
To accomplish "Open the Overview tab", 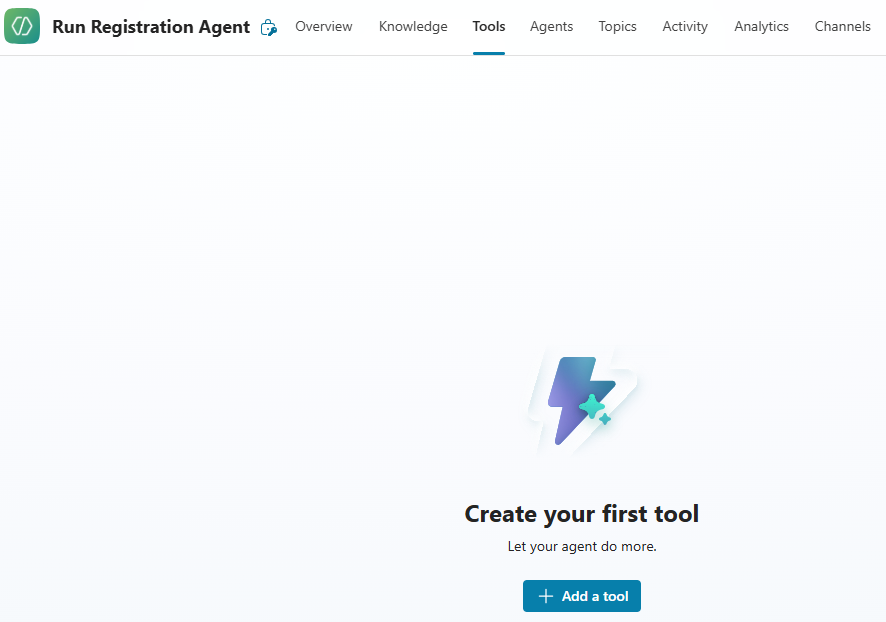I will (x=323, y=27).
